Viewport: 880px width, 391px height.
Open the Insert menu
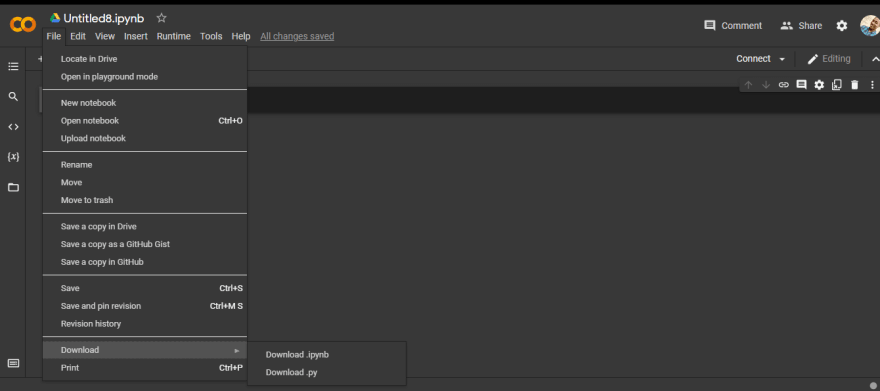pos(136,36)
